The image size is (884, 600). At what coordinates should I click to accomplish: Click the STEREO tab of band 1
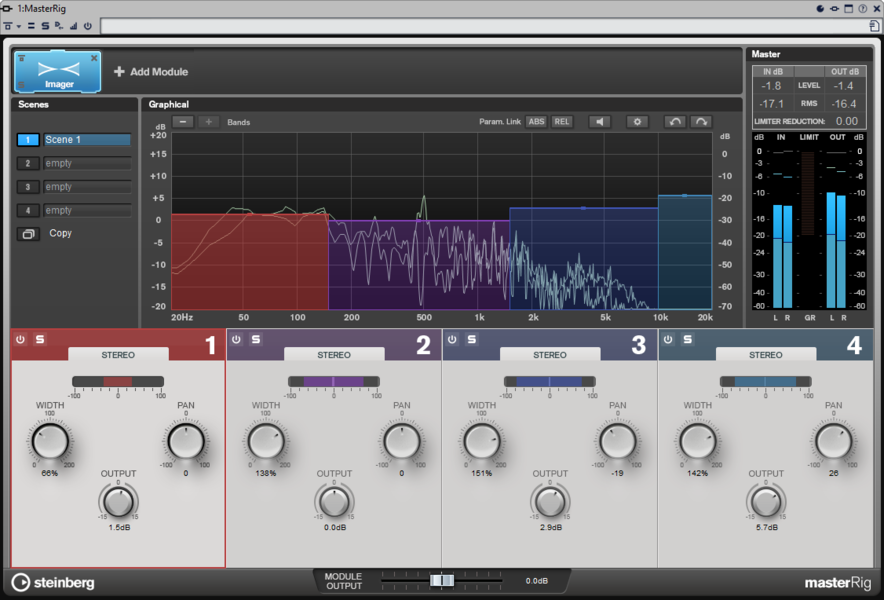pyautogui.click(x=118, y=355)
